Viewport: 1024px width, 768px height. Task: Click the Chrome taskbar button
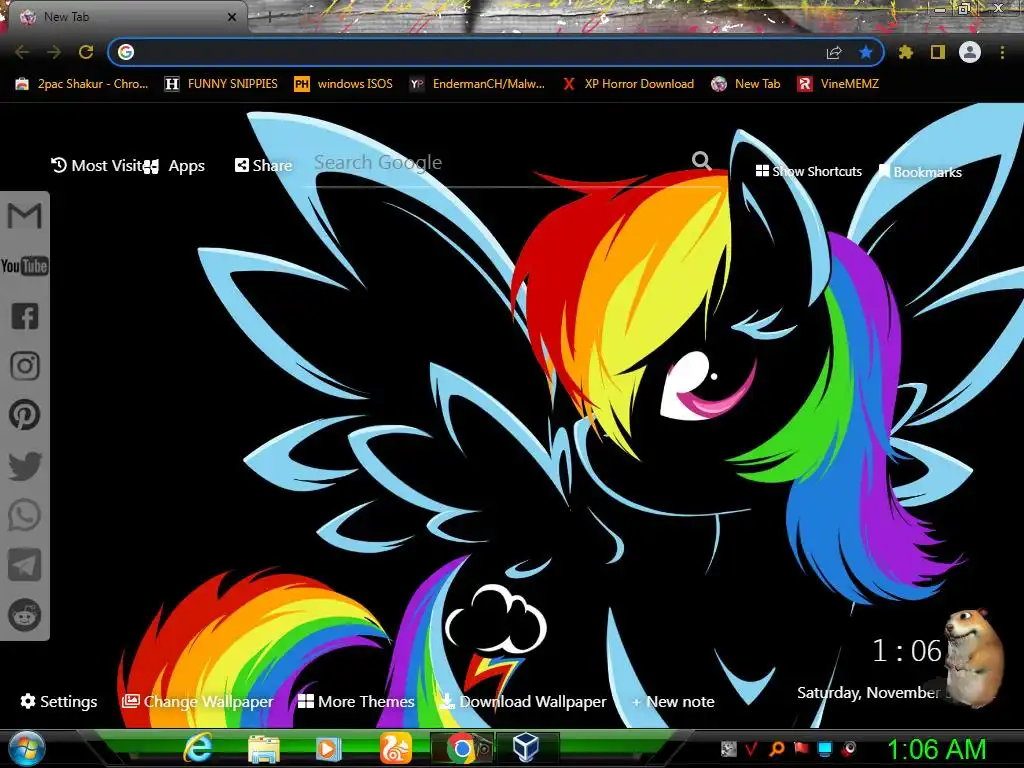pyautogui.click(x=462, y=748)
